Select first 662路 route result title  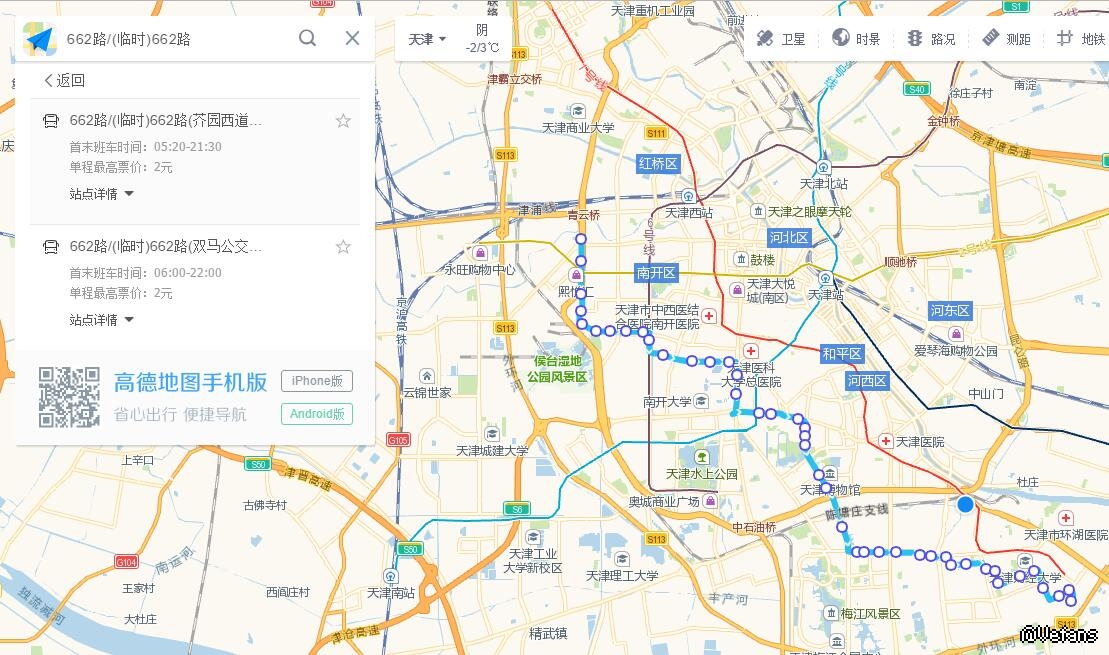tap(166, 120)
